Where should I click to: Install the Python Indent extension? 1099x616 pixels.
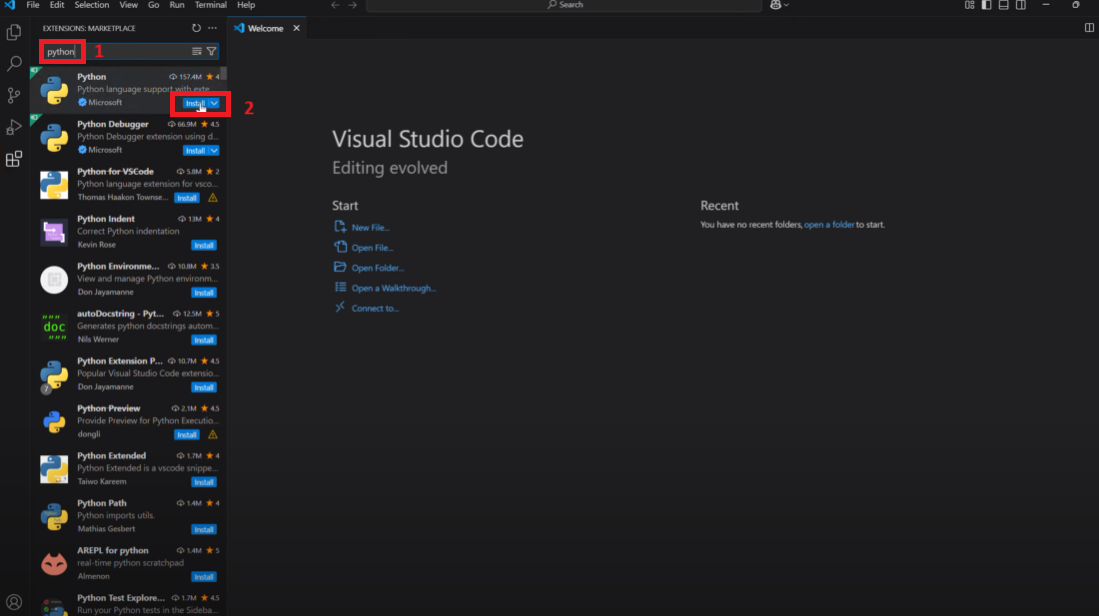pos(204,245)
